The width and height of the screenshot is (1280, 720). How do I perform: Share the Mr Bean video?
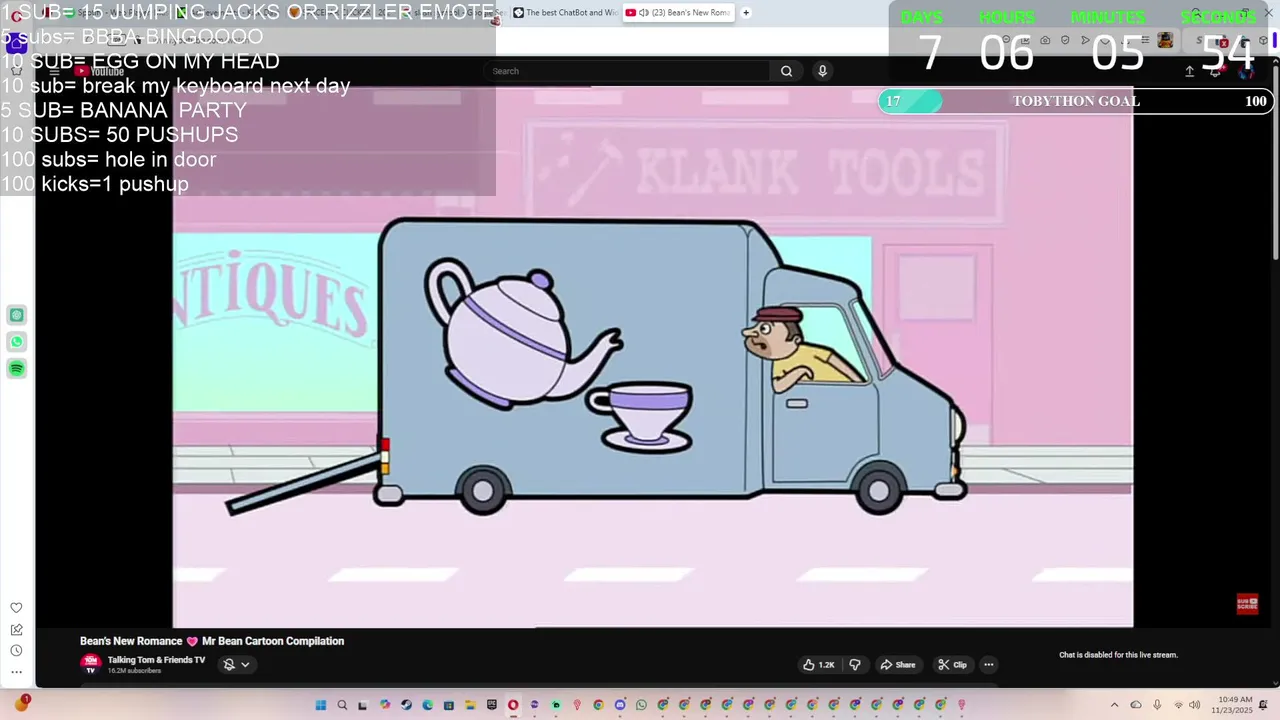click(897, 665)
